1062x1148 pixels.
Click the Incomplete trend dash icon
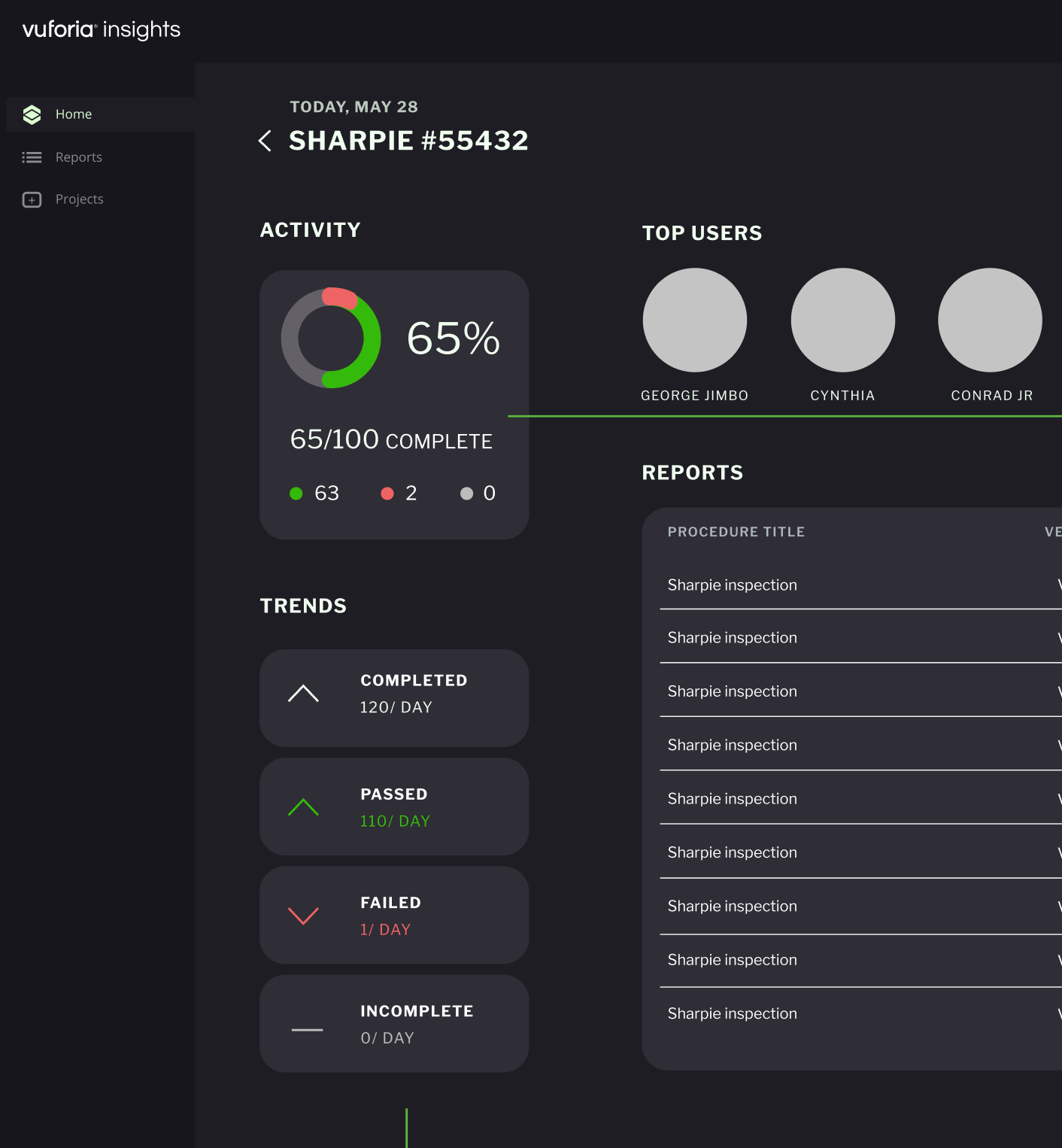pyautogui.click(x=307, y=1030)
